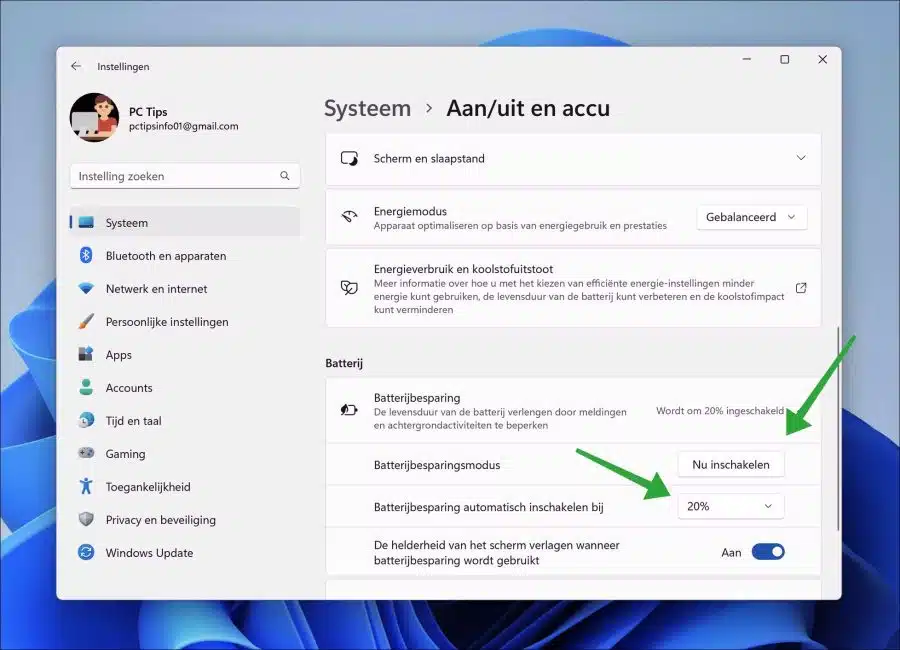900x650 pixels.
Task: Select the Systeem monitor icon in sidebar
Action: [x=86, y=222]
